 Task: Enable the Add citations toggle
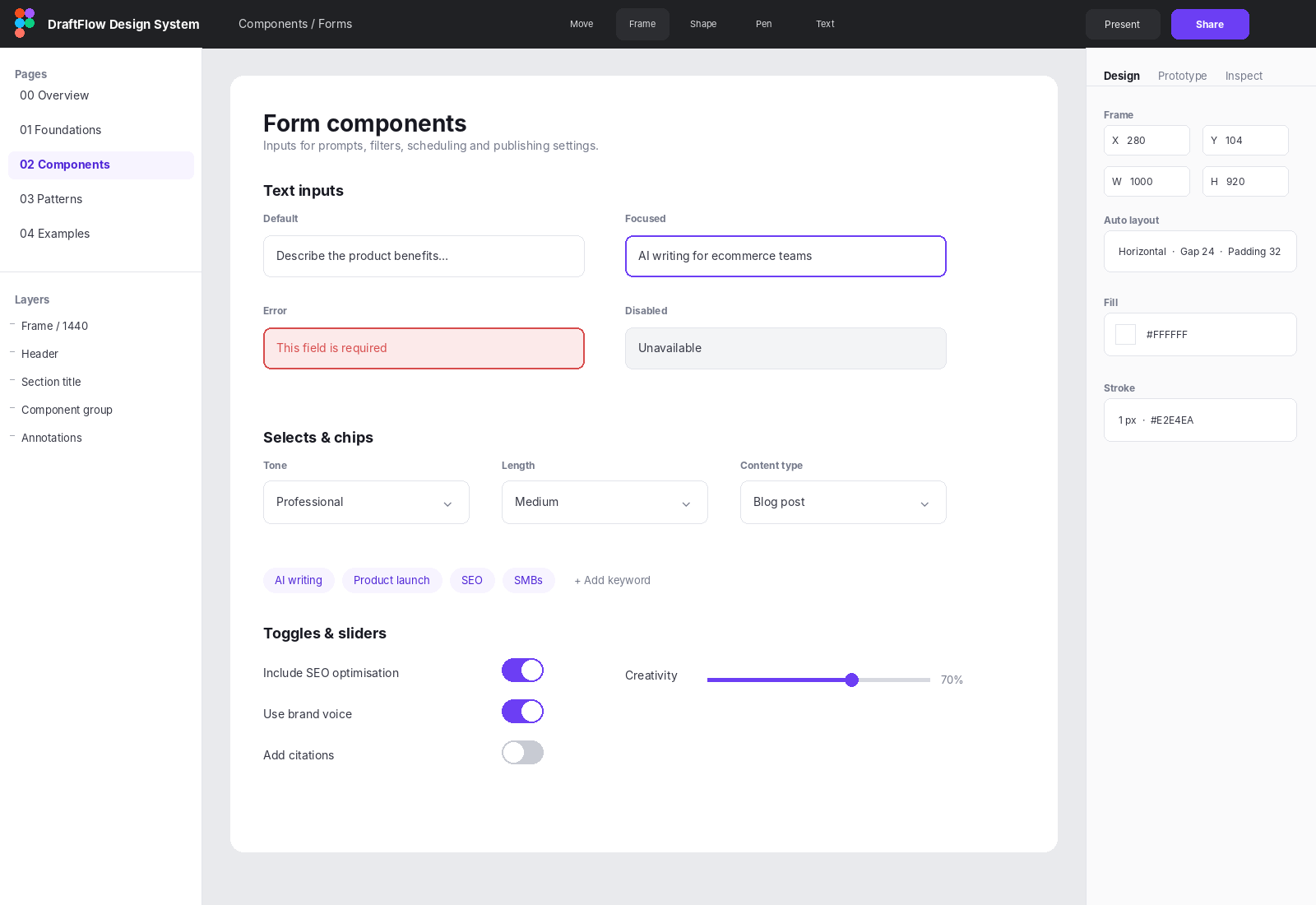[x=522, y=753]
